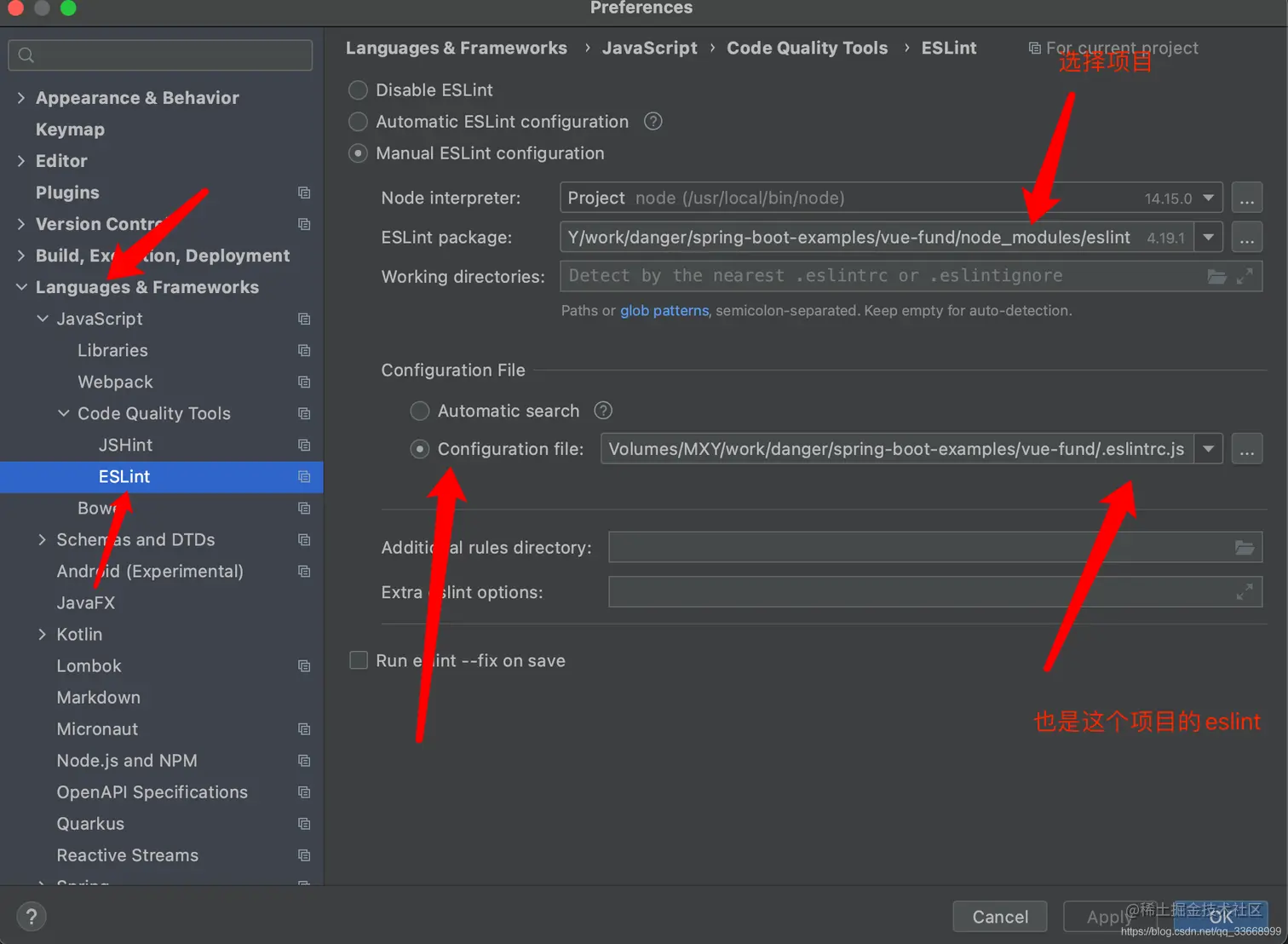Select Automatic ESLint configuration radio
Screen dimensions: 1288x944
pyautogui.click(x=359, y=121)
